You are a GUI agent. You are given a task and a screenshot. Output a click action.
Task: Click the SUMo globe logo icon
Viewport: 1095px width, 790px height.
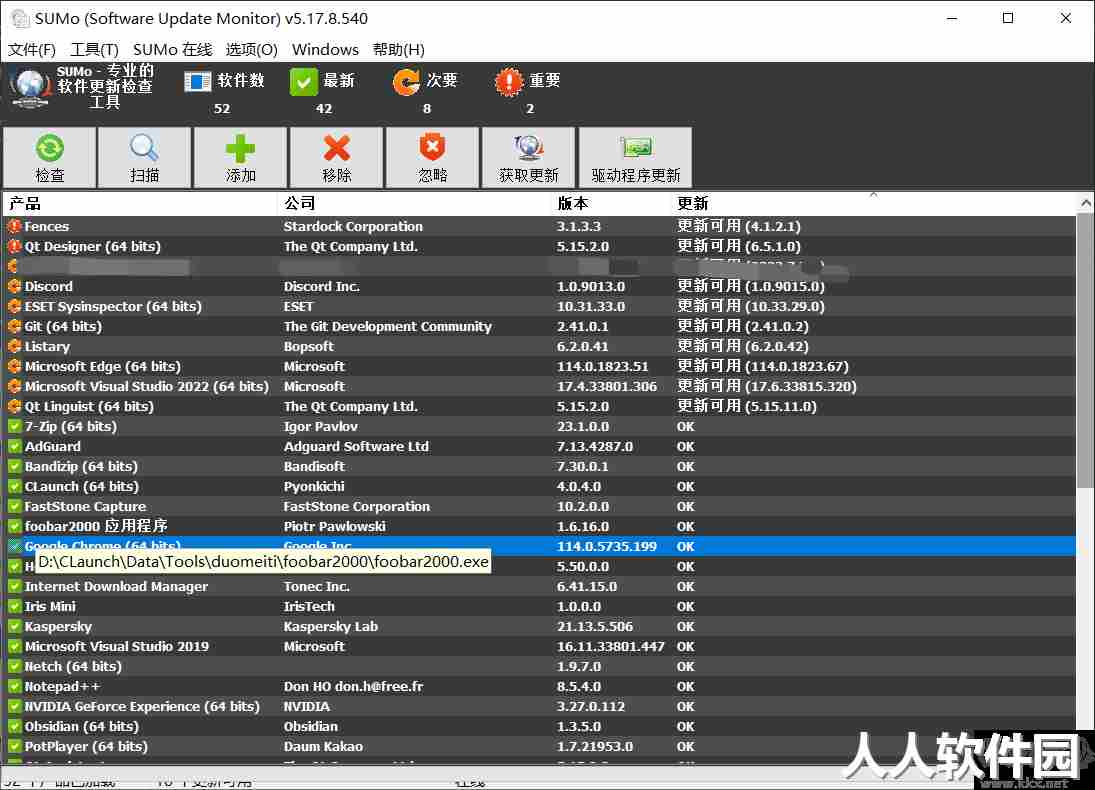coord(30,88)
